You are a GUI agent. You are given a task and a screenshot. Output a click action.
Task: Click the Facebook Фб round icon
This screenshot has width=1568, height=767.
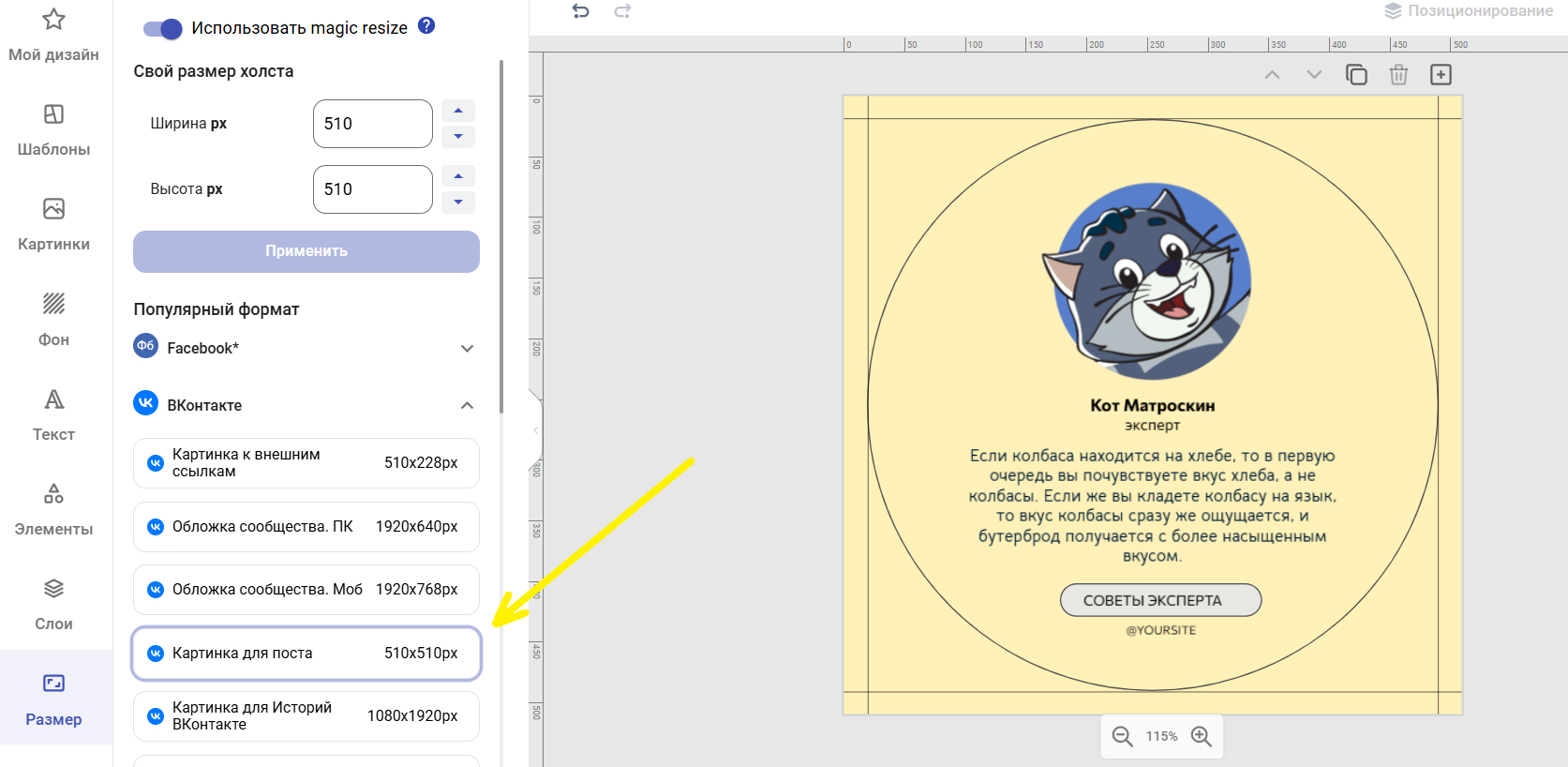click(x=145, y=346)
